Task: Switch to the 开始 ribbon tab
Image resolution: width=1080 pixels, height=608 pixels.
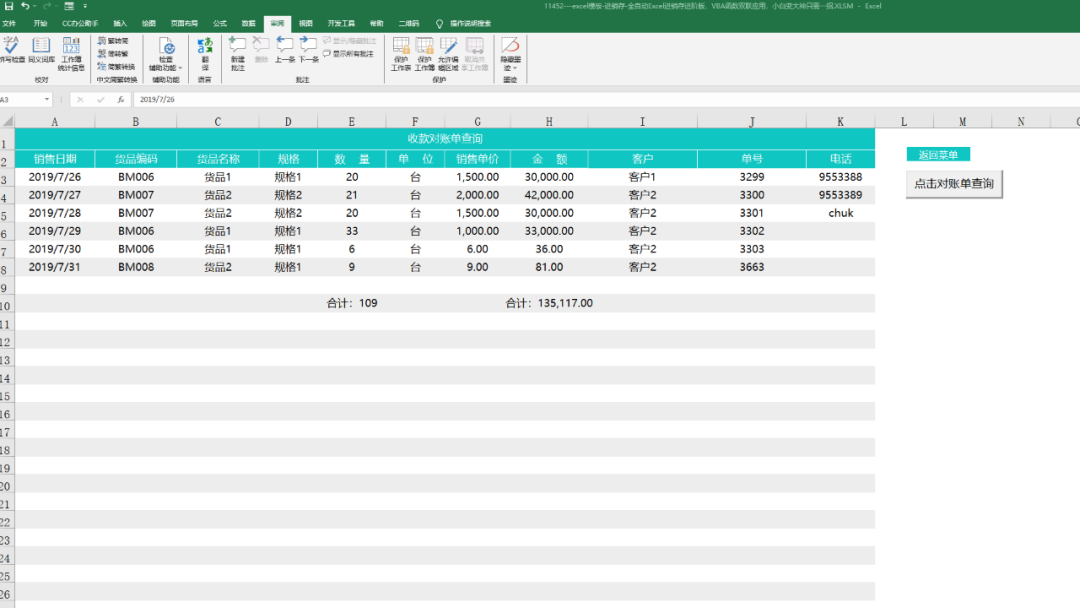Action: [40, 23]
